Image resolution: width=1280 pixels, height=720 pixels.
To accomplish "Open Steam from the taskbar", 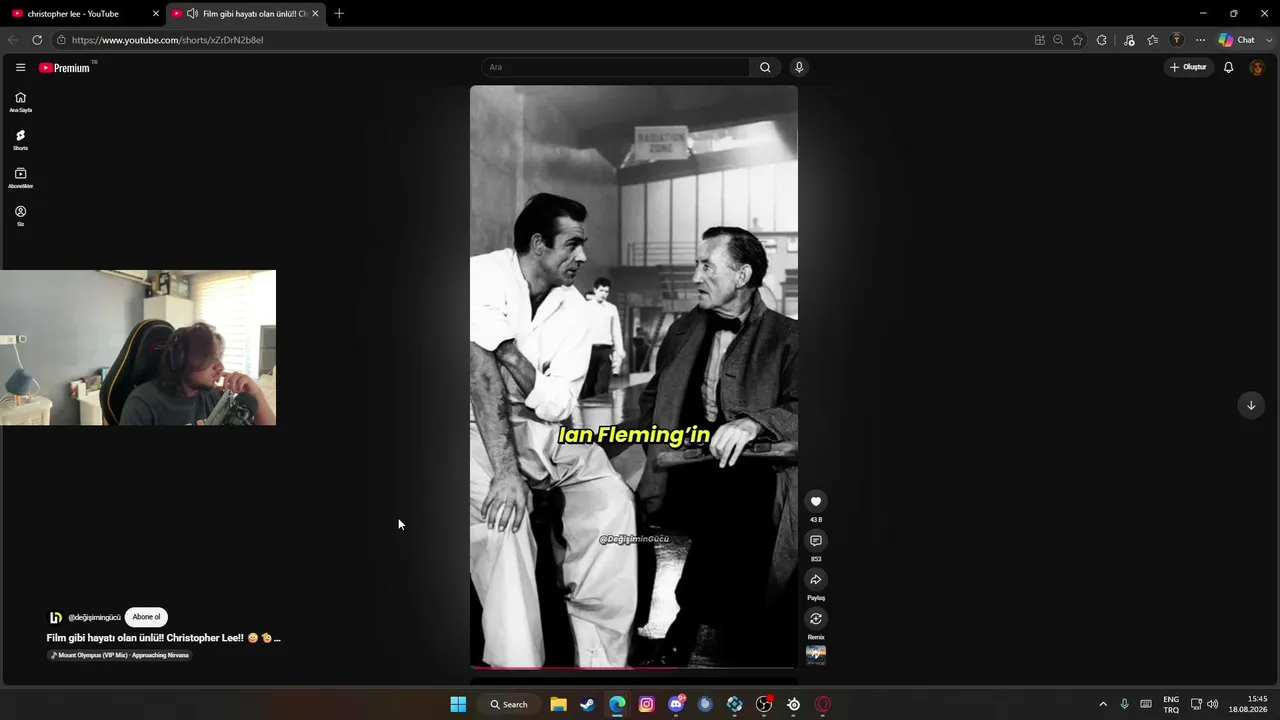I will pyautogui.click(x=588, y=704).
